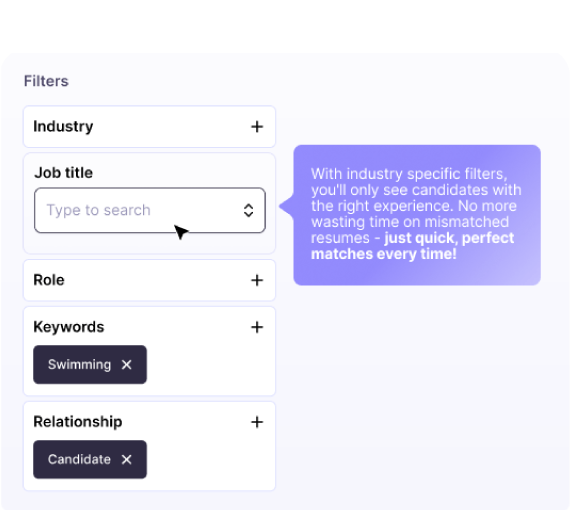Click the plus icon next to Relationship
Screen dimensions: 570x510
[x=257, y=422]
